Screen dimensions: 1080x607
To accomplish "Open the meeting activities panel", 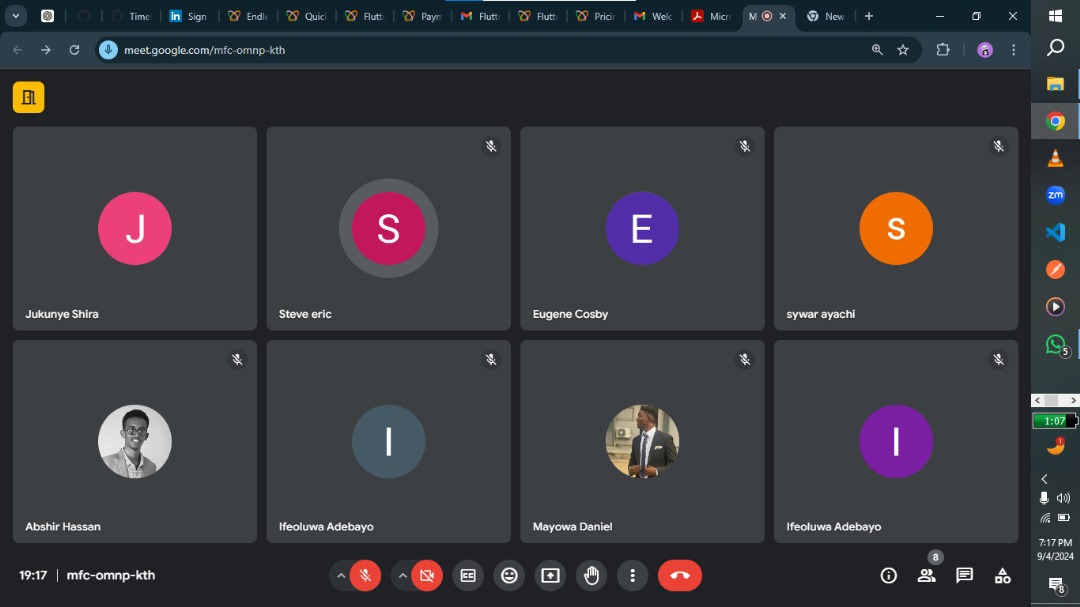I will click(1002, 575).
